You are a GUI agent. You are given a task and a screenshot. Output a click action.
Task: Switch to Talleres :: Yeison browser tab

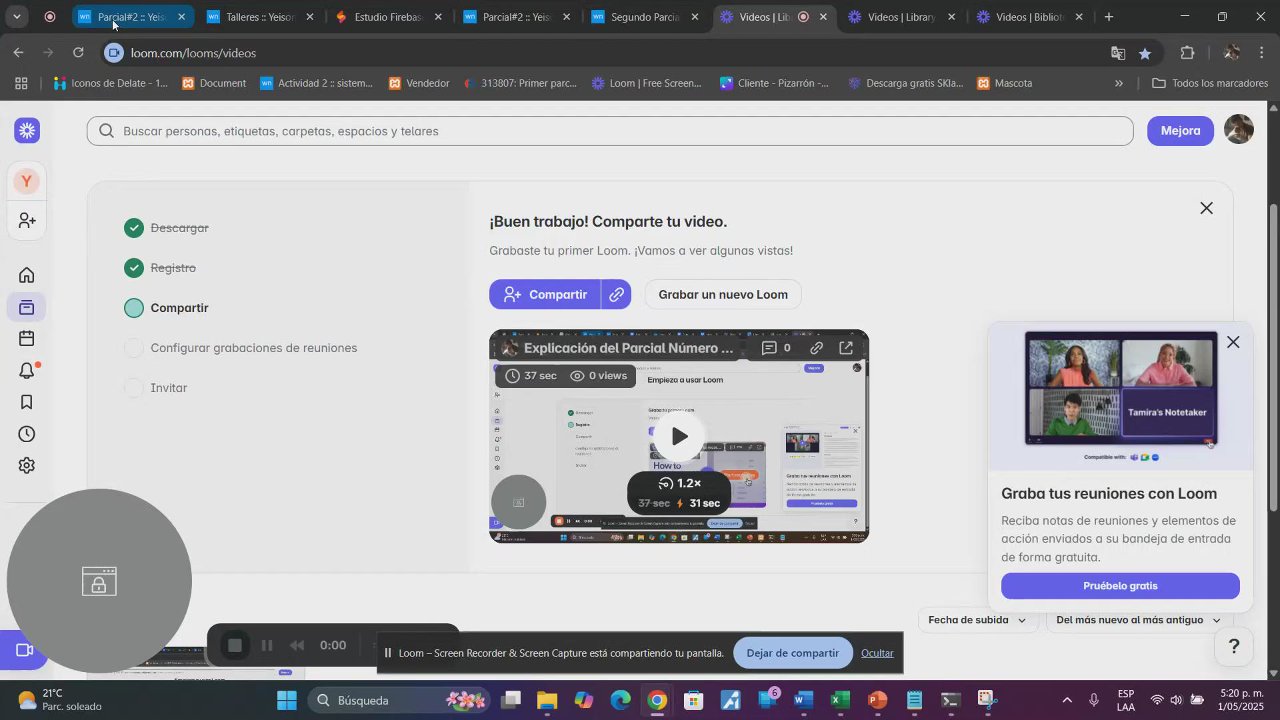260,17
